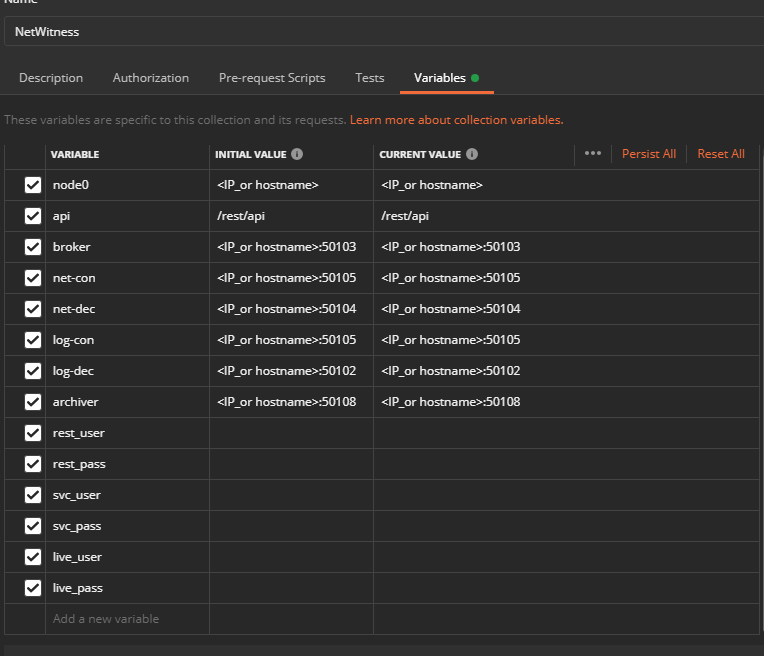Click the Reset All button
The height and width of the screenshot is (656, 764).
(x=721, y=154)
